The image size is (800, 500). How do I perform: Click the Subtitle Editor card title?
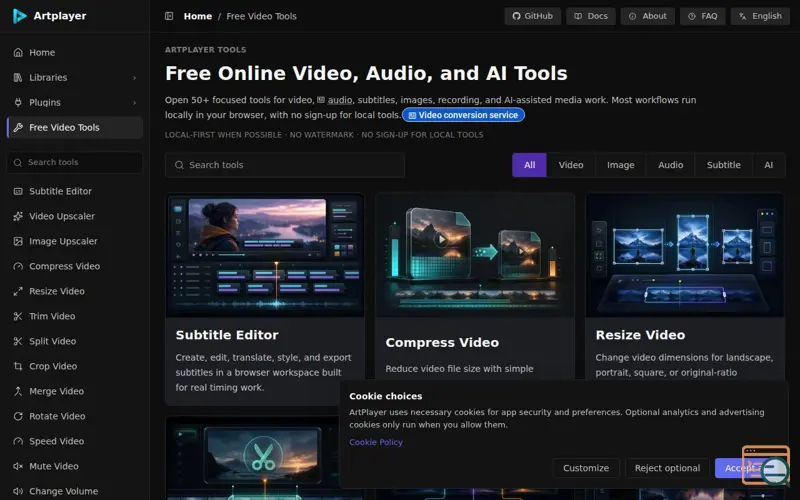[x=227, y=335]
